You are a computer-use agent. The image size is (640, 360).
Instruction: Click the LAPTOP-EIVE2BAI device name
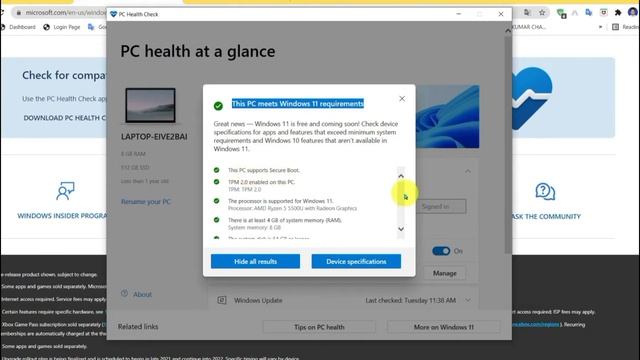point(154,137)
